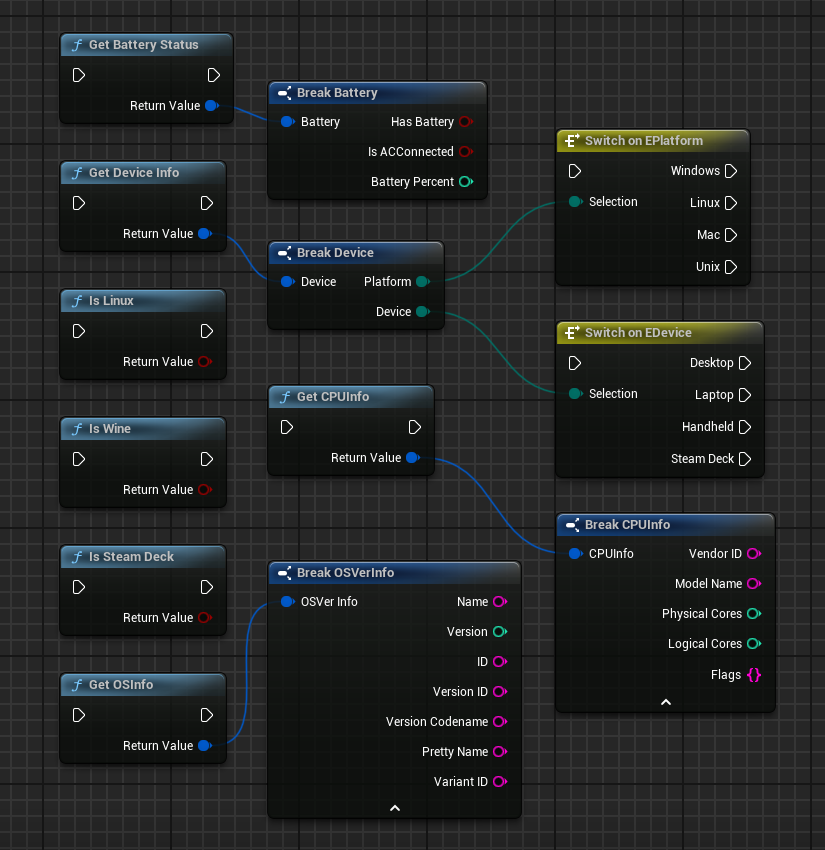Select the Break CPUInfo node title
825x850 pixels.
[x=627, y=525]
